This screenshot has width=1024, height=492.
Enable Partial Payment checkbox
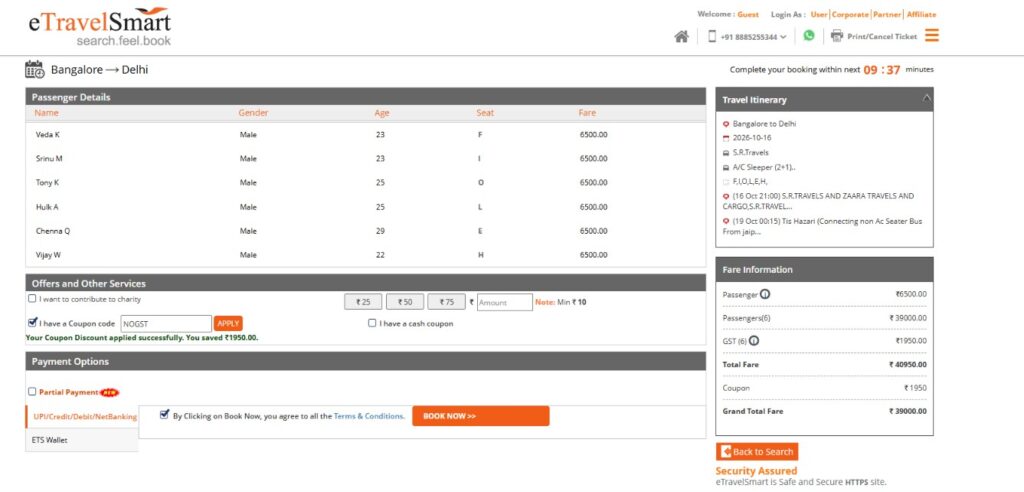pos(32,391)
